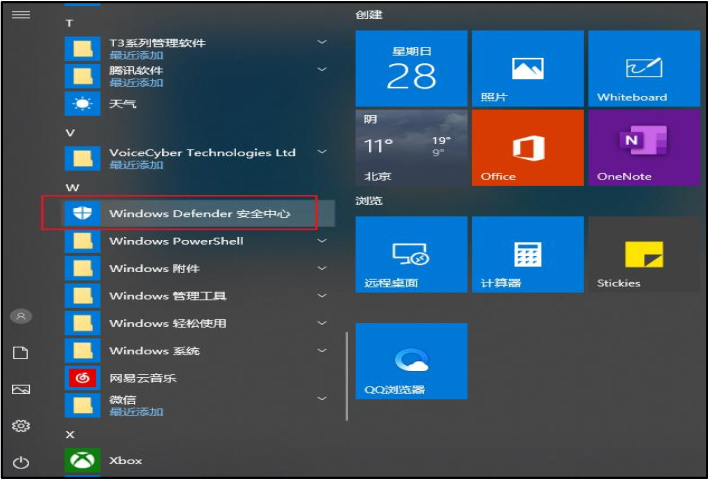Expand the Windows PowerShell folder chevron
The width and height of the screenshot is (708, 480).
322,241
